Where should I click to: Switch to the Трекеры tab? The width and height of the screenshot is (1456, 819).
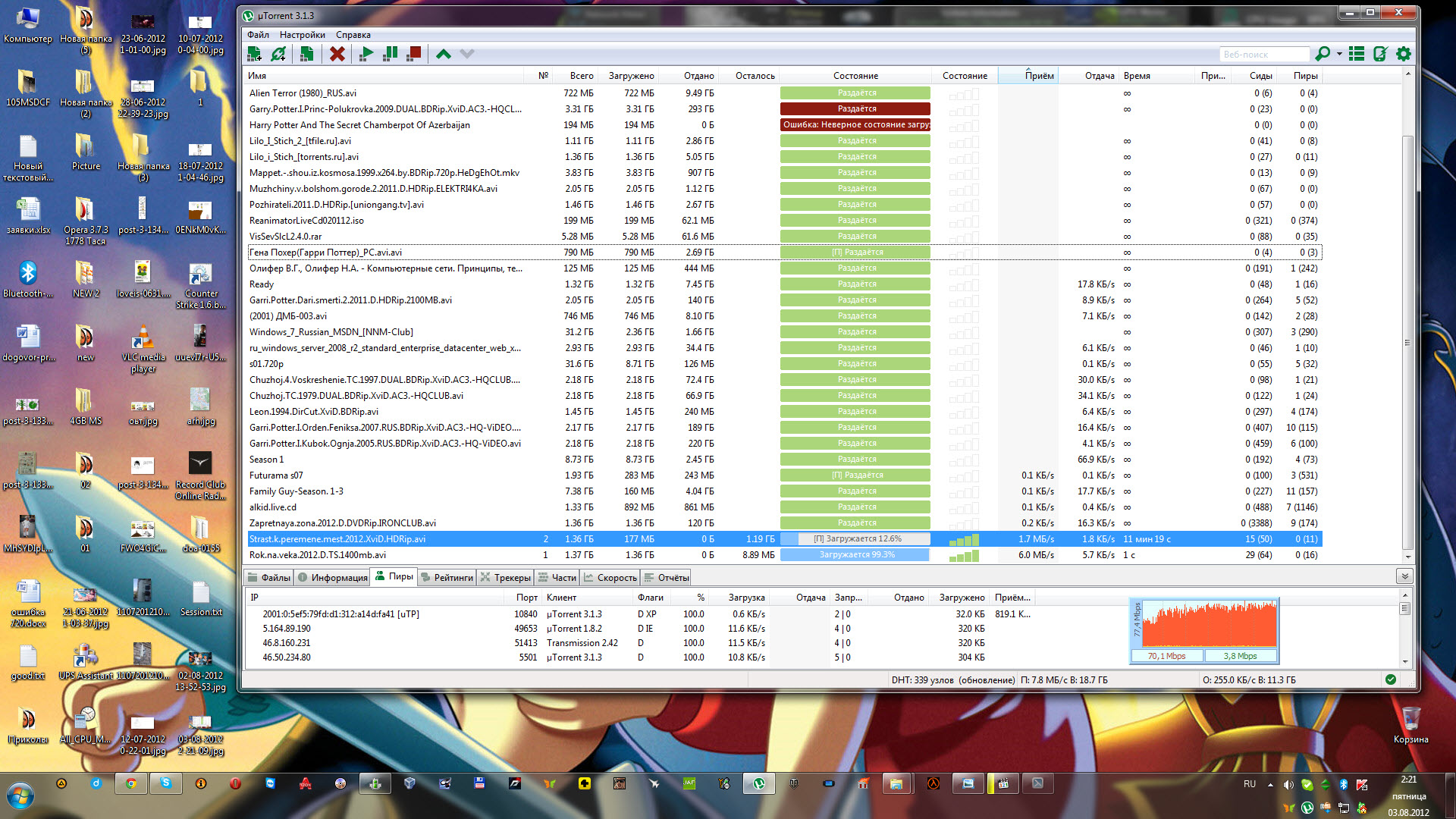pyautogui.click(x=505, y=577)
